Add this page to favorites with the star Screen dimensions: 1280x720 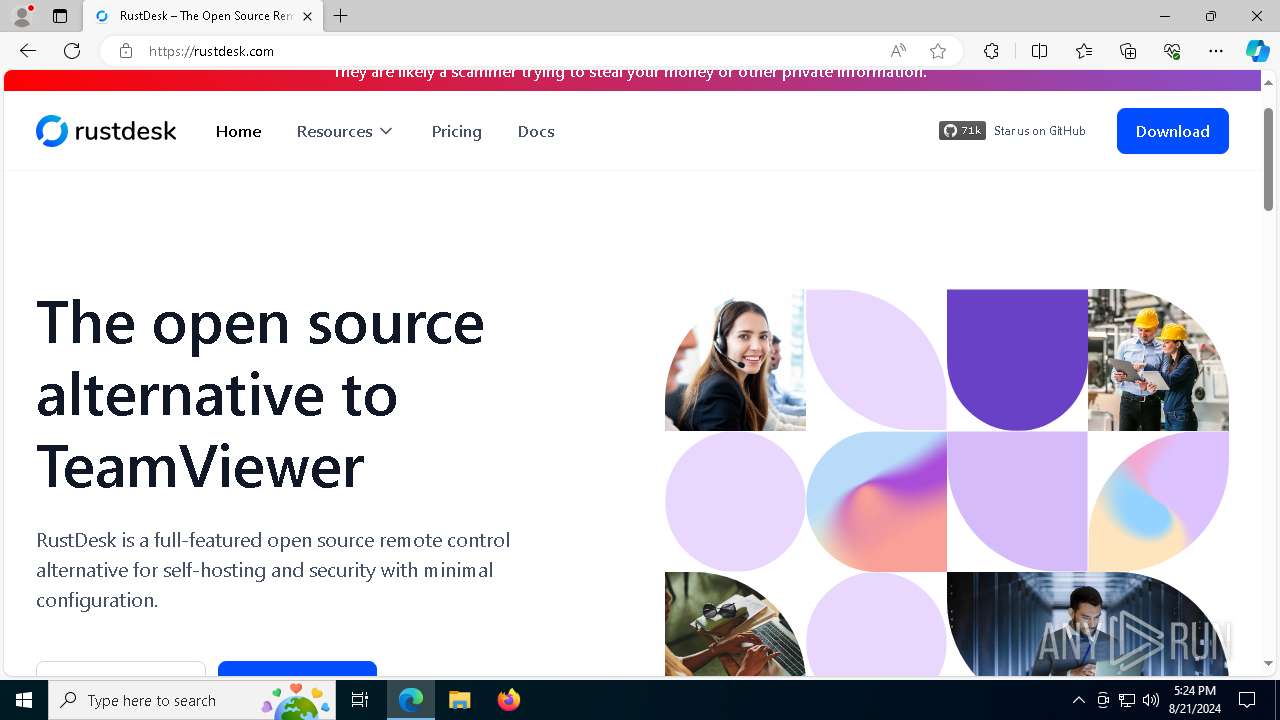937,51
